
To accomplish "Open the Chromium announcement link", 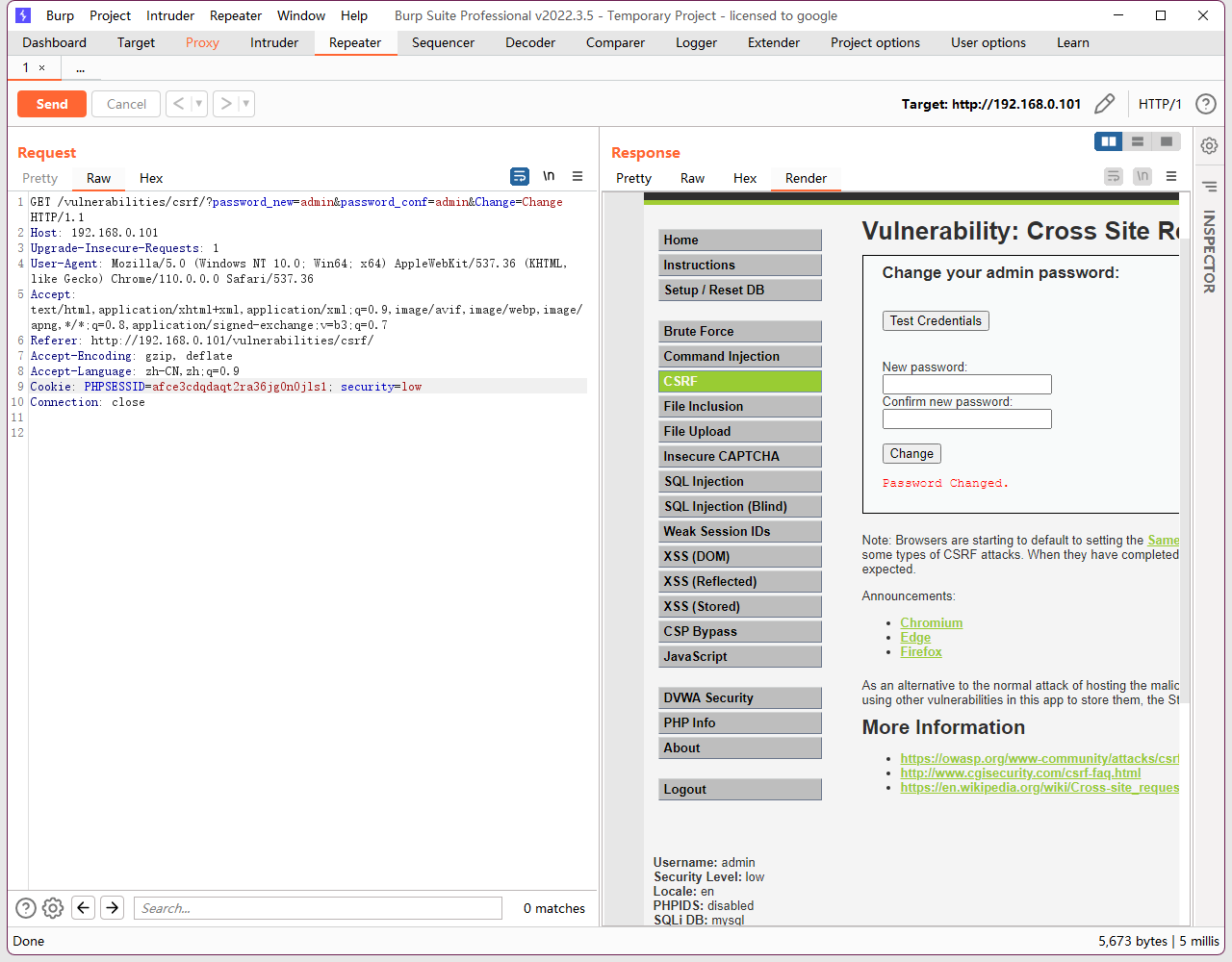I will point(931,622).
